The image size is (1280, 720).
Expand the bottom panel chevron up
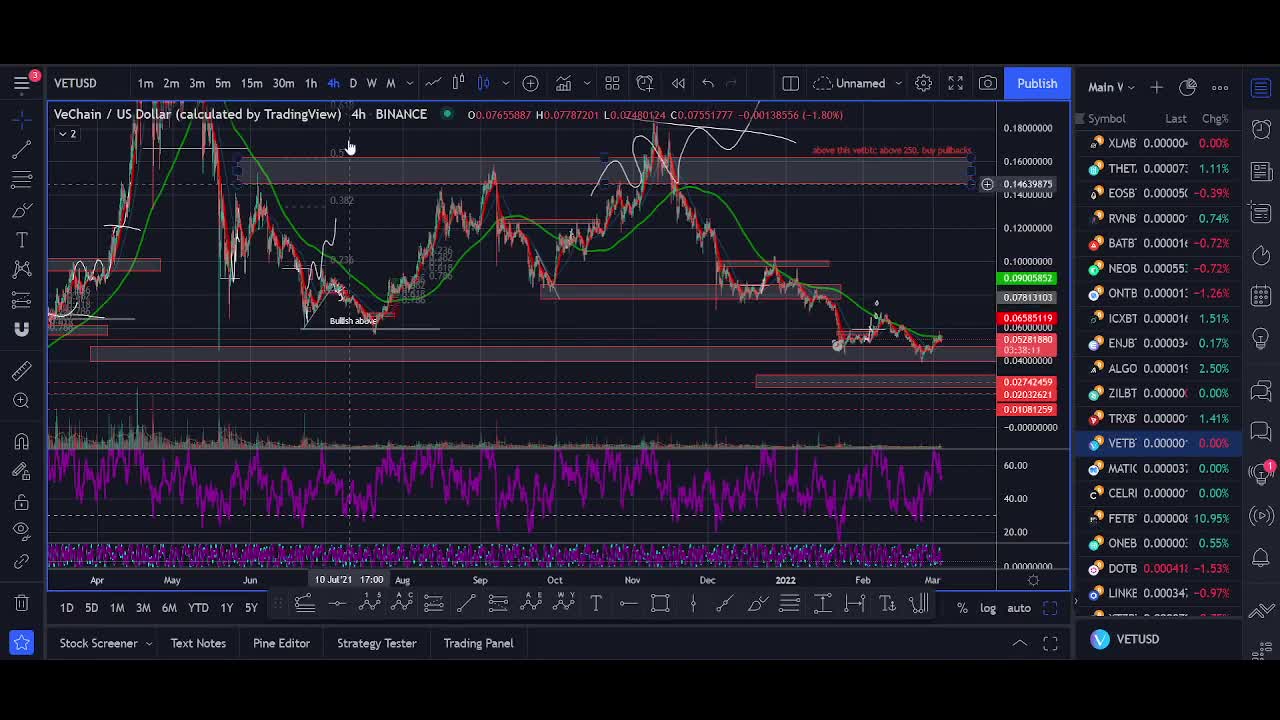point(1019,643)
